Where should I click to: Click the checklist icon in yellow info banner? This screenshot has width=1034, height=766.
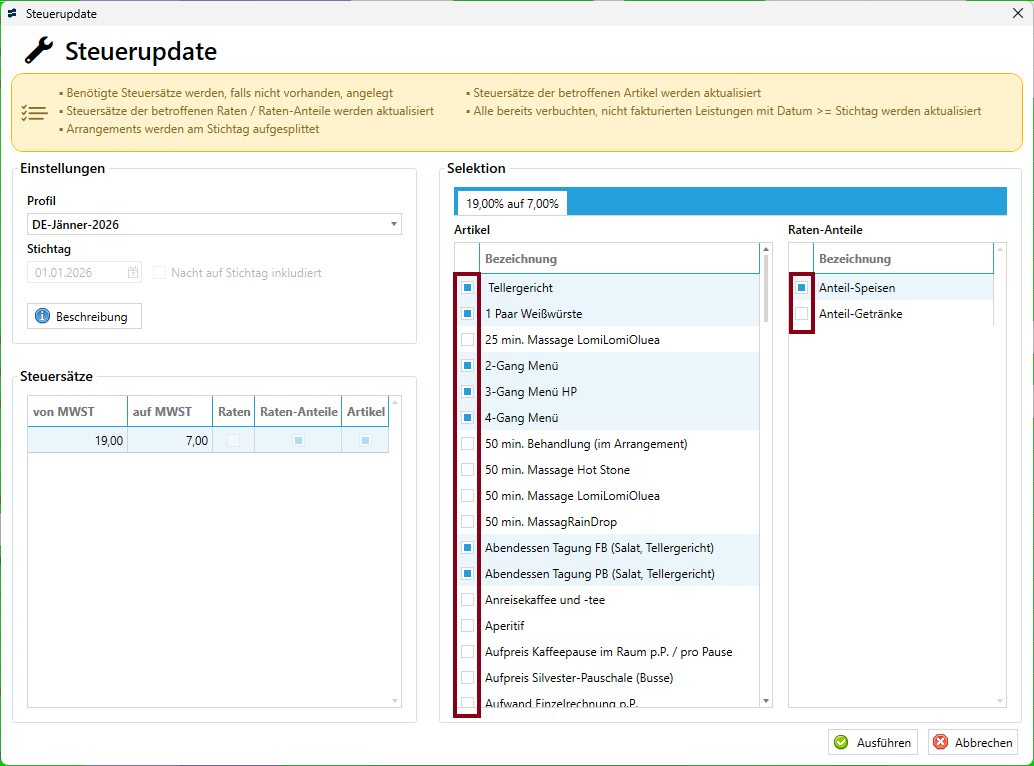pos(34,113)
